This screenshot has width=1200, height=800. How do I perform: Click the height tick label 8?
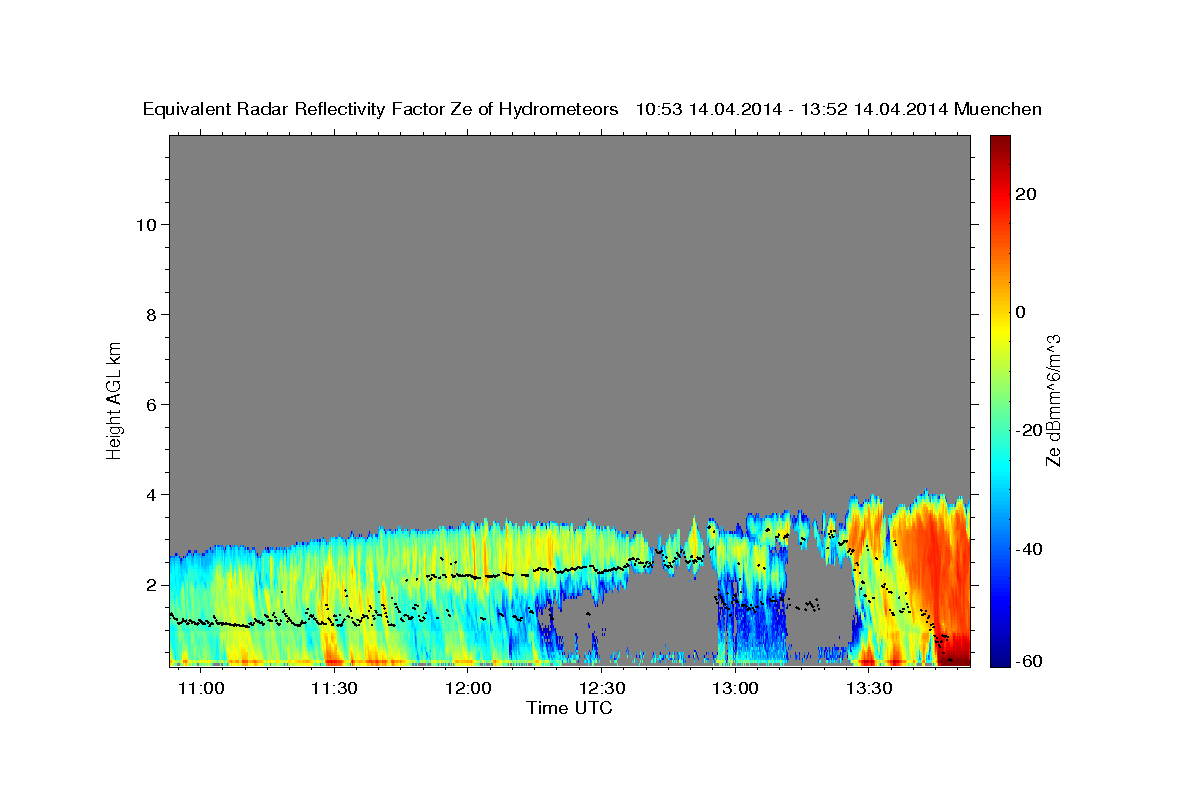150,314
